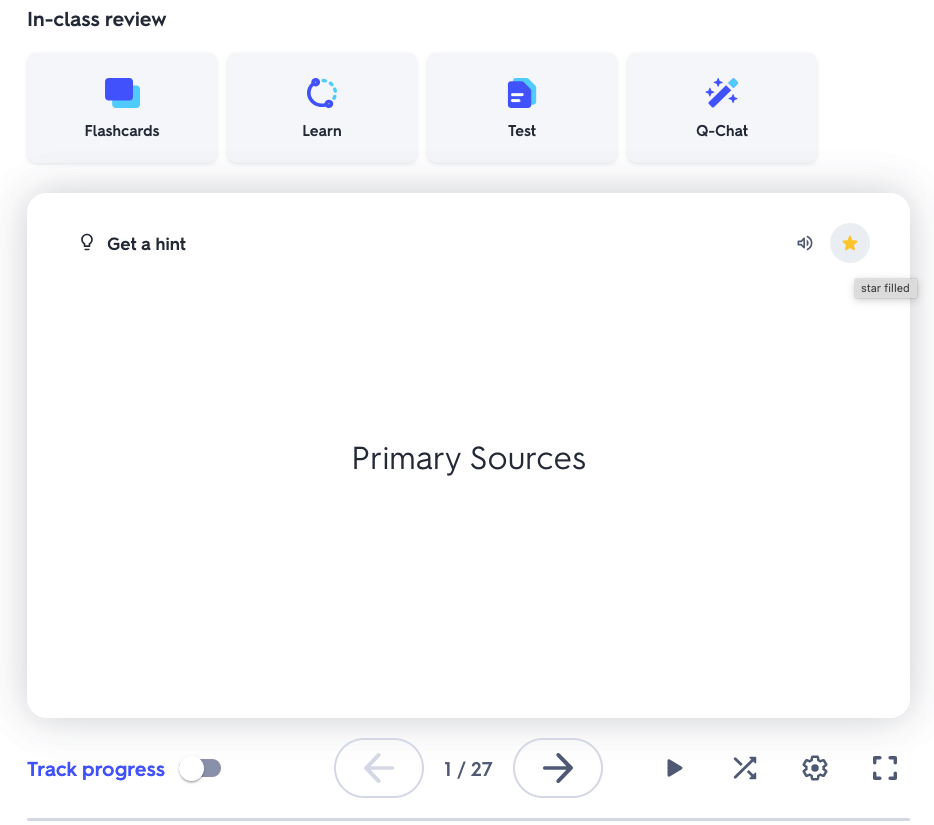Flip the Primary Sources flashcard
The height and width of the screenshot is (825, 934).
pos(468,459)
